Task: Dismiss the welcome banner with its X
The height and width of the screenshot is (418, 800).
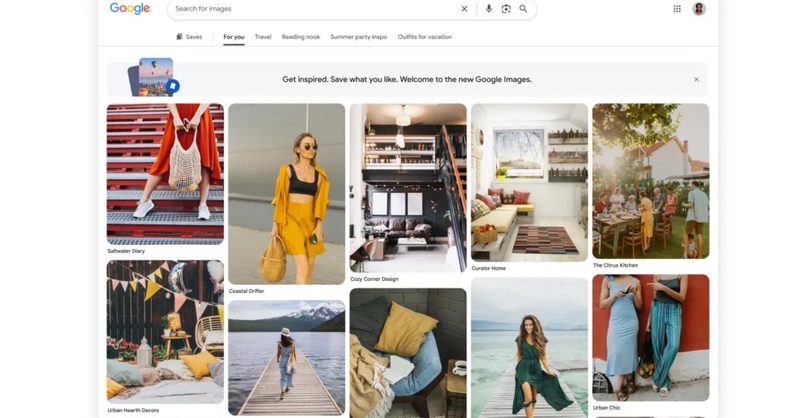Action: (x=696, y=80)
